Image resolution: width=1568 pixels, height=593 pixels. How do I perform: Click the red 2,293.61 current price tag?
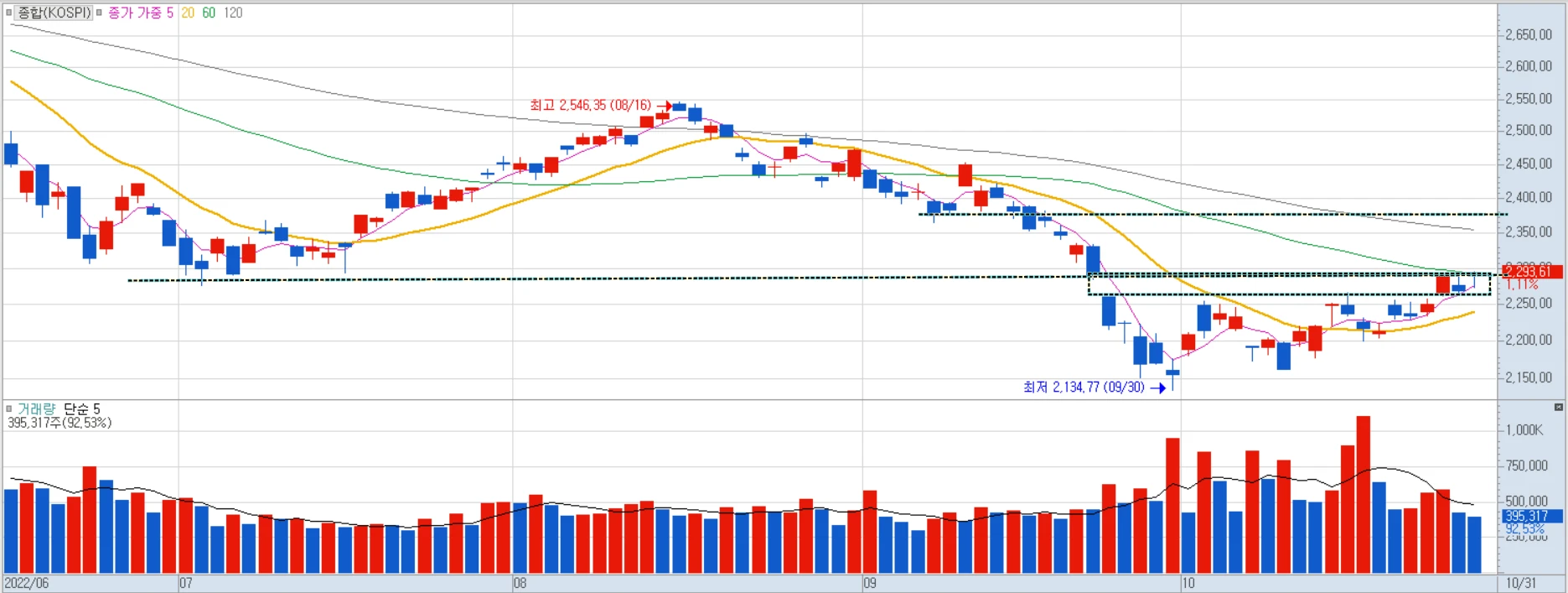coord(1532,271)
